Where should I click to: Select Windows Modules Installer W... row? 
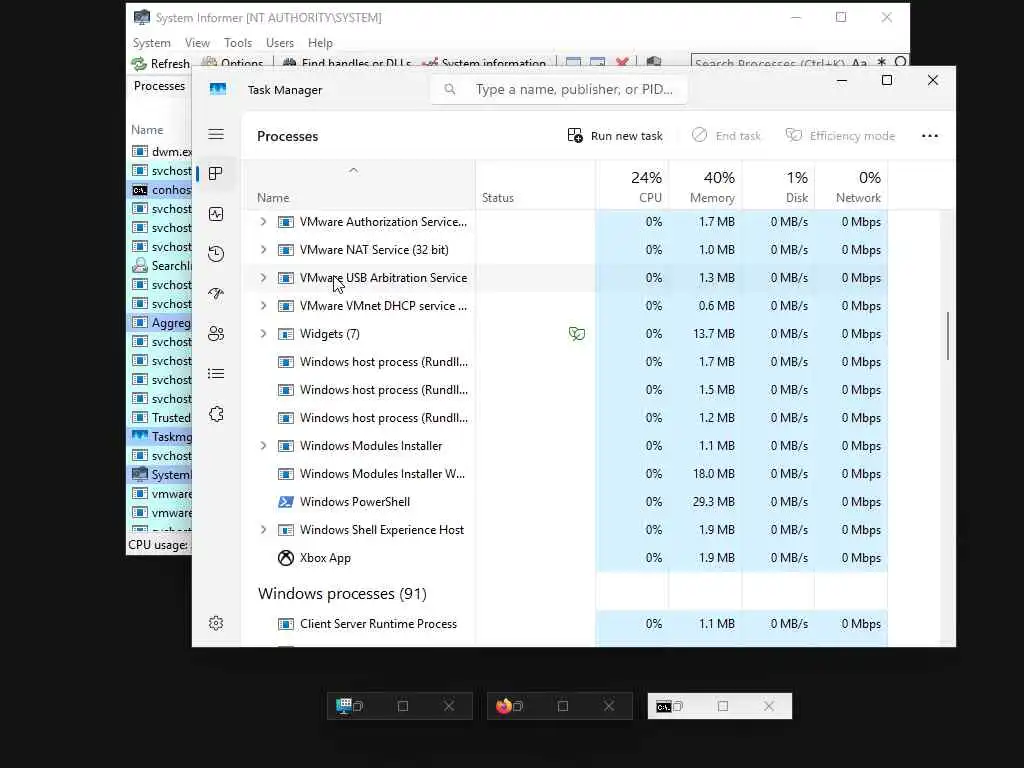point(564,474)
